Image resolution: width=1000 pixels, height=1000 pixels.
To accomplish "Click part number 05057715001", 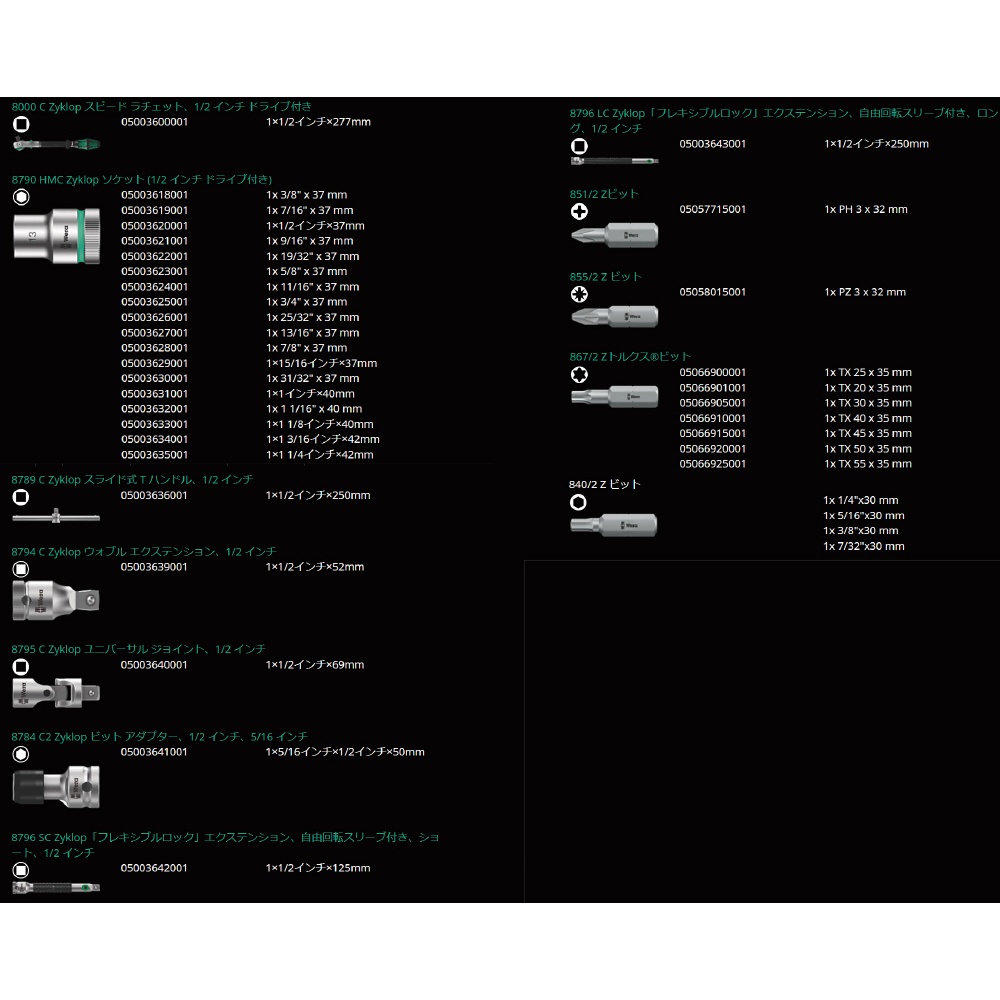I will [713, 209].
